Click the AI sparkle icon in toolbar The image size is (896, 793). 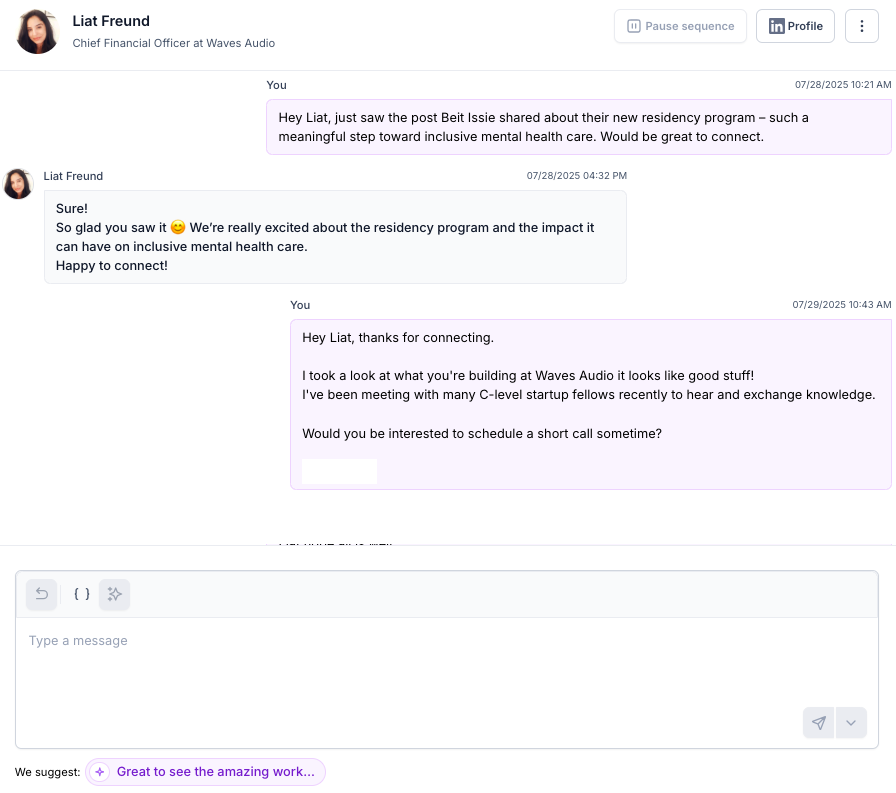tap(114, 594)
